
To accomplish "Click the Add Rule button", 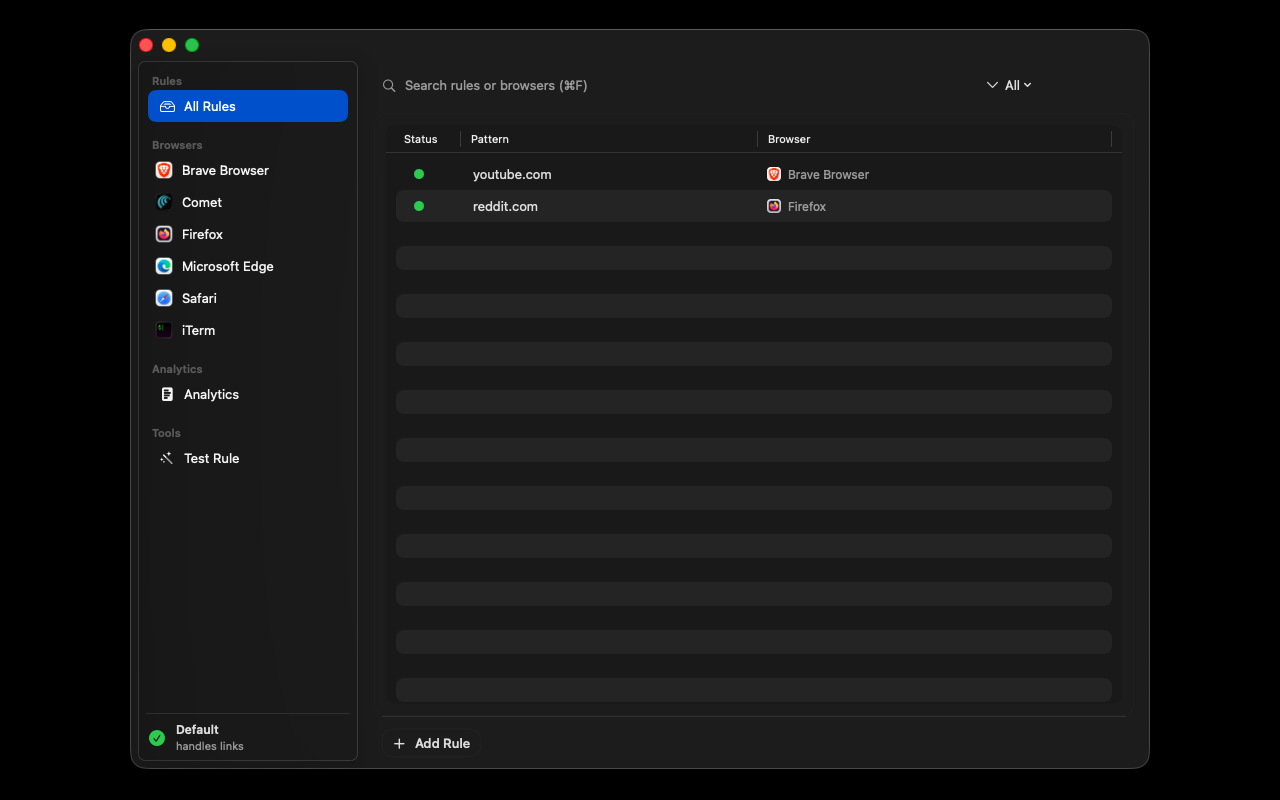I will pos(432,743).
